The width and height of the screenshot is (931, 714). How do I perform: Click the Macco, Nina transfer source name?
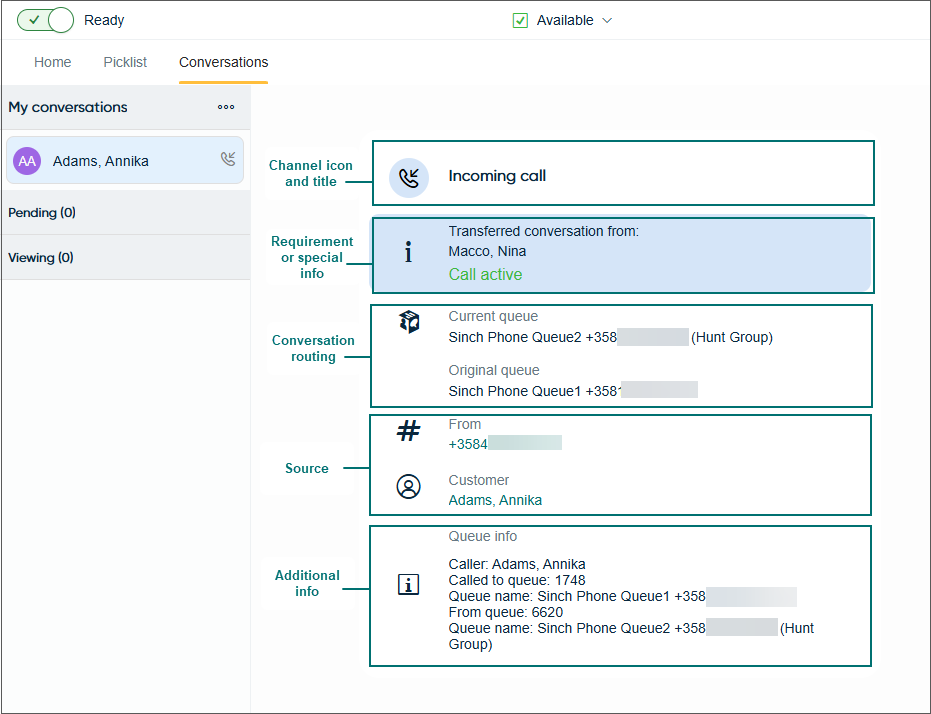click(487, 252)
